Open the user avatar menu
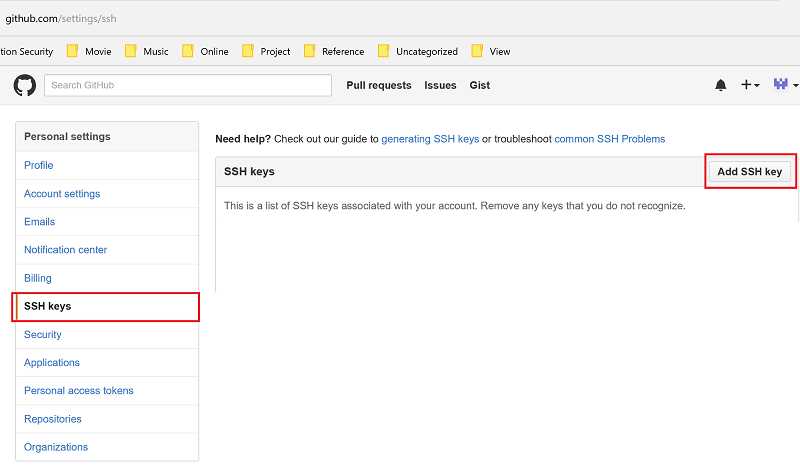This screenshot has height=469, width=800. 786,84
